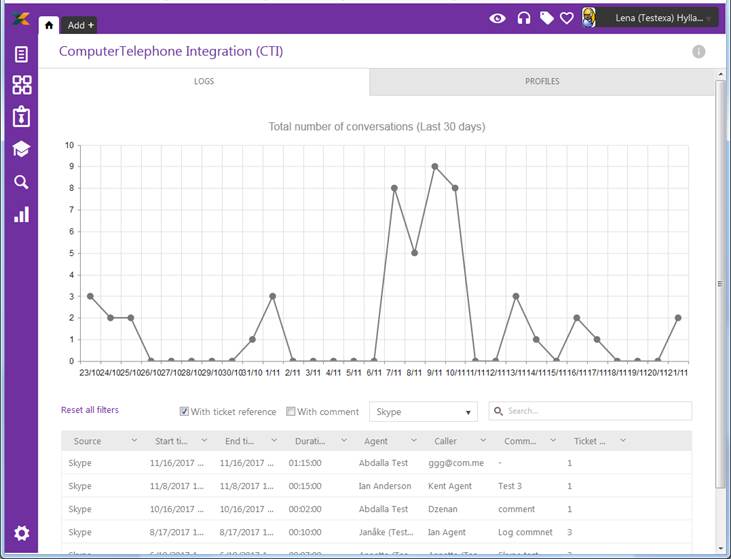Open the dashboard grid icon in sidebar
The image size is (731, 559).
pyautogui.click(x=21, y=85)
